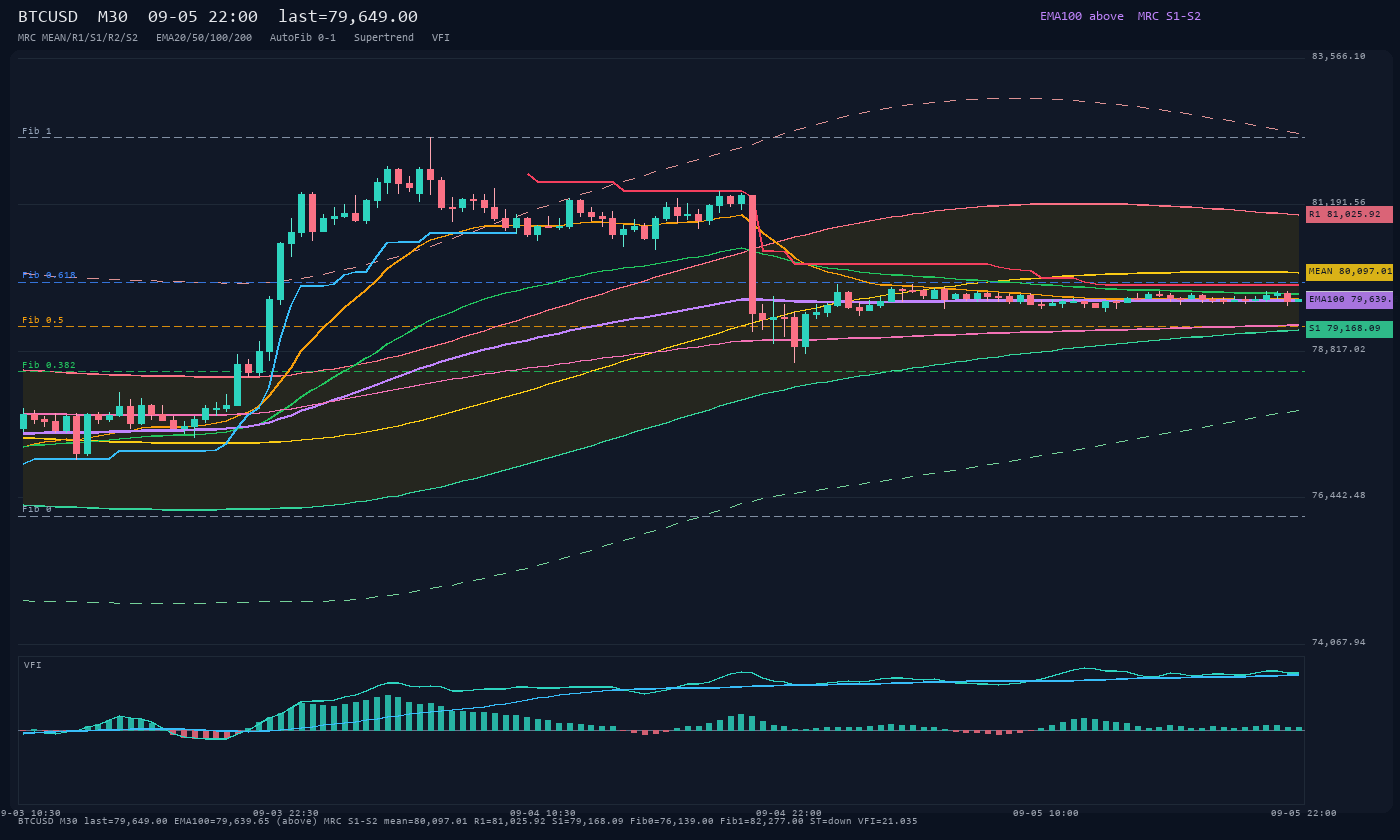The width and height of the screenshot is (1400, 840).
Task: Click the 09-05 22:00 timestamp in the chart title
Action: 203,16
